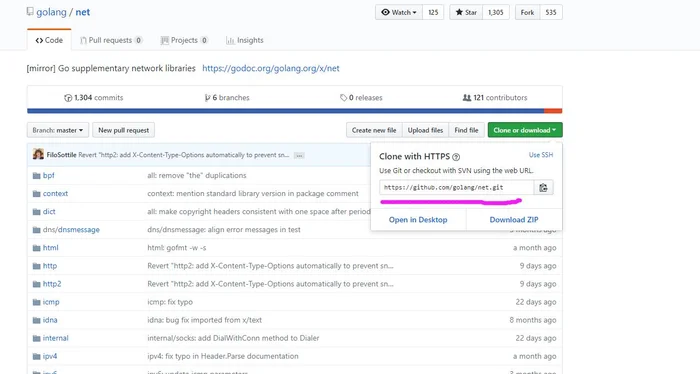Open the Branch: master dropdown
The height and width of the screenshot is (374, 700).
pos(58,130)
